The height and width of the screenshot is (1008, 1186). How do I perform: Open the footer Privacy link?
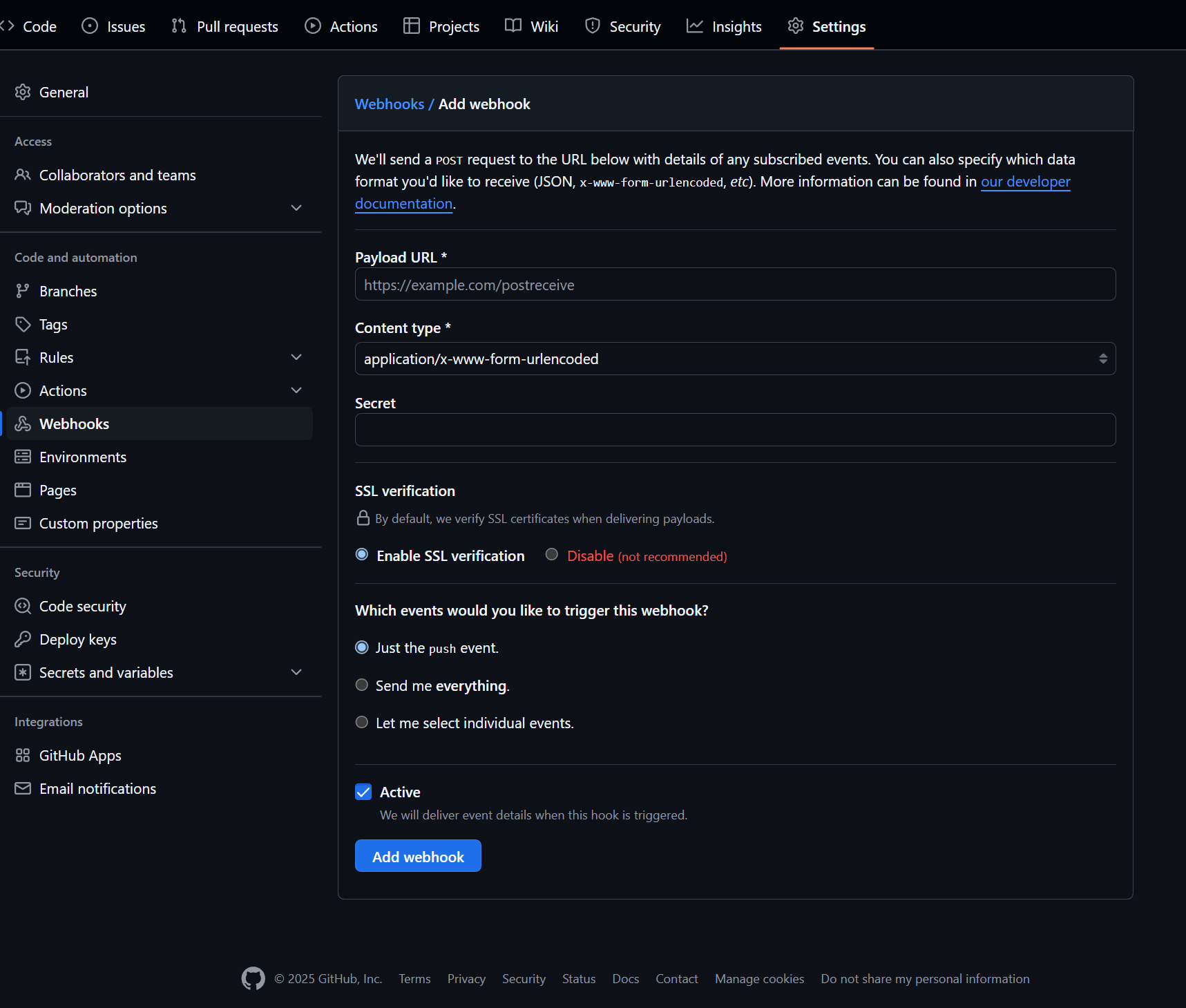[466, 979]
